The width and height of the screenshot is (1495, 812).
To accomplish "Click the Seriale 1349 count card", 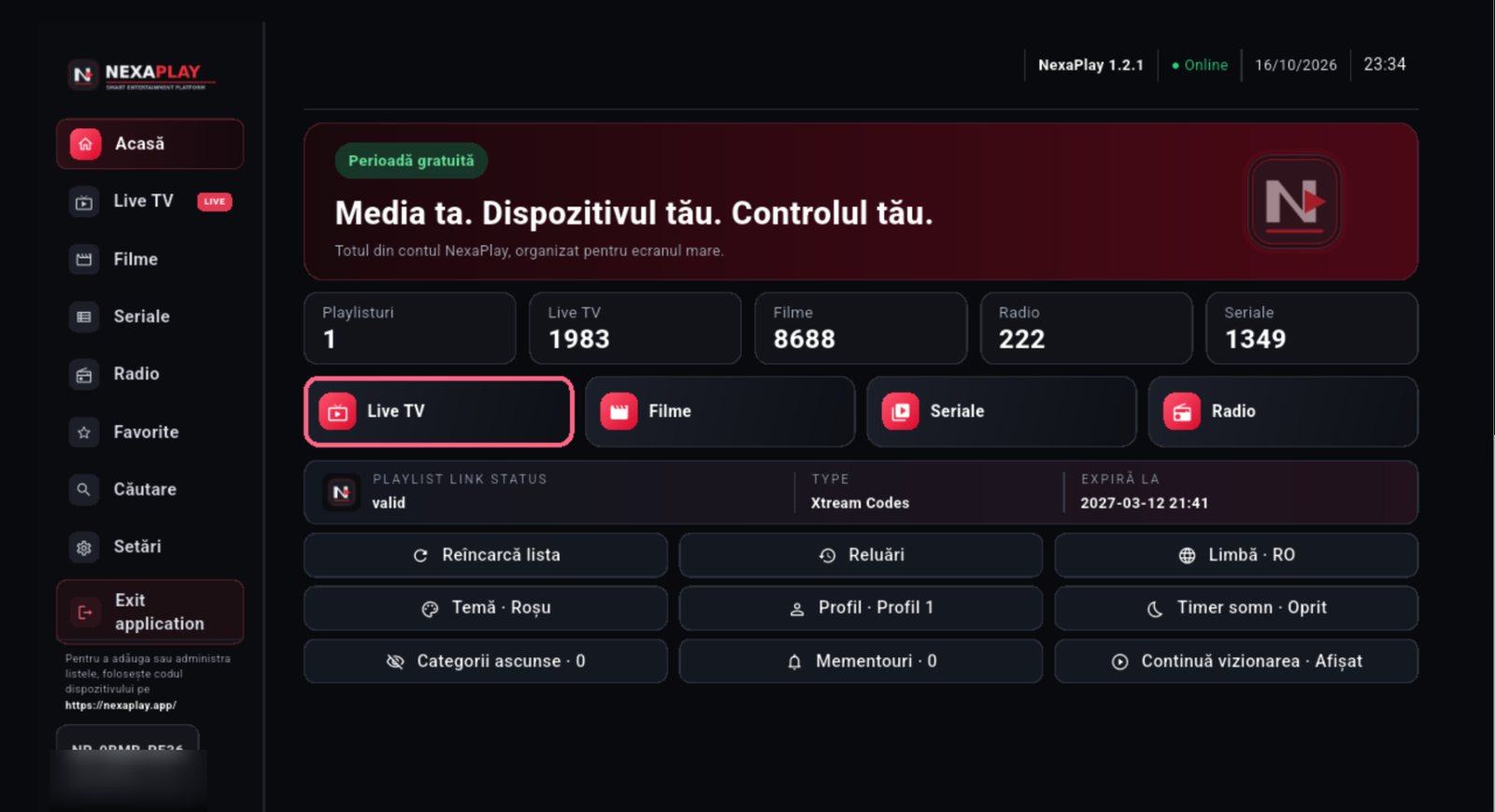I will [x=1312, y=328].
